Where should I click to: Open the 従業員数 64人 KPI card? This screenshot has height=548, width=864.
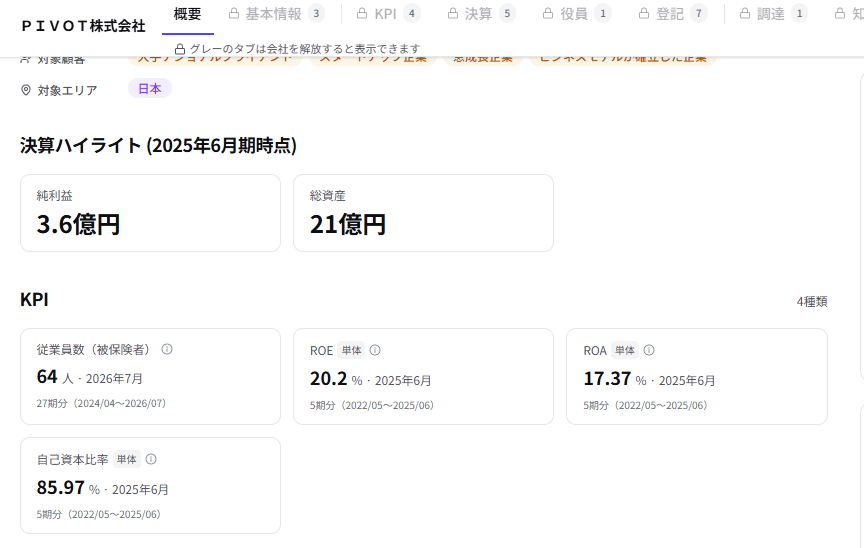tap(150, 377)
